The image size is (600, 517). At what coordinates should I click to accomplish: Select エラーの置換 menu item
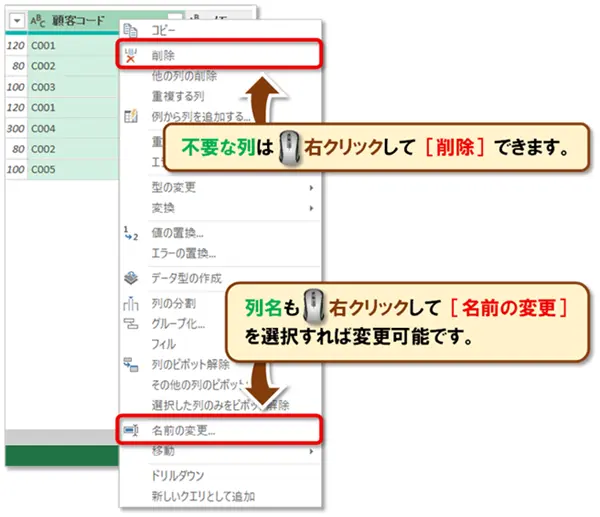(184, 253)
